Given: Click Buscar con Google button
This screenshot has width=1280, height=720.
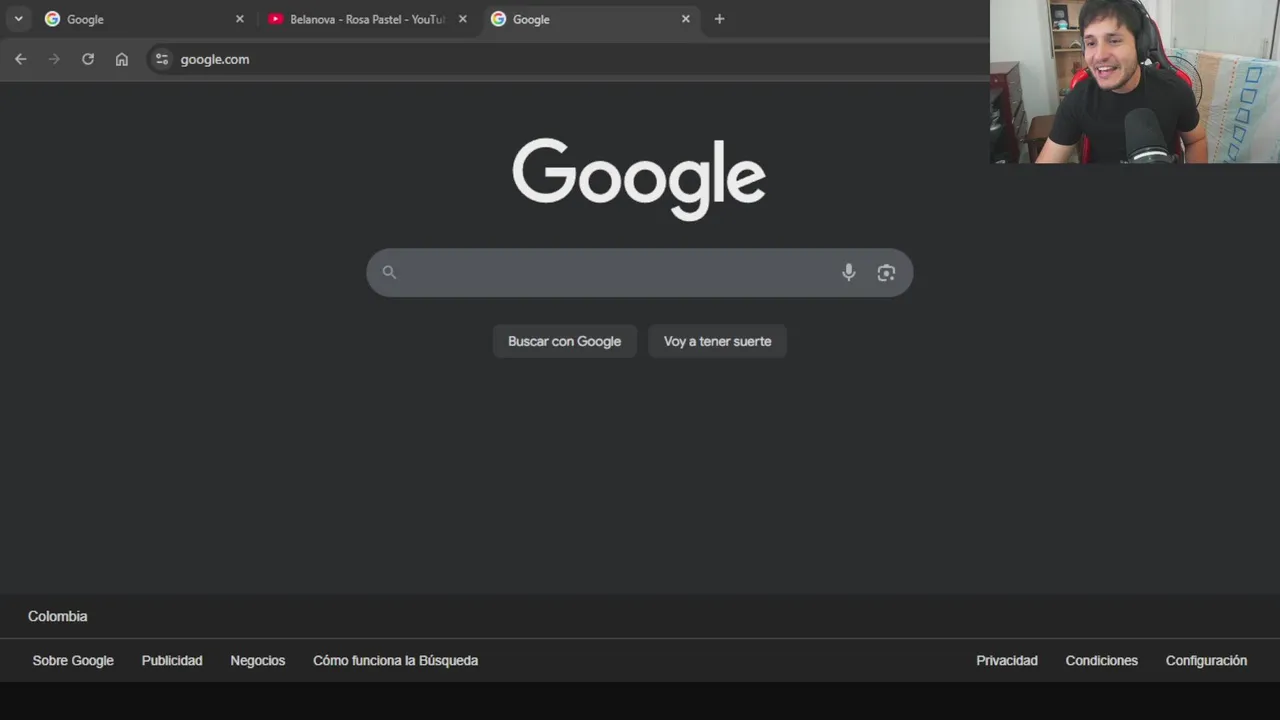Looking at the screenshot, I should coord(564,341).
